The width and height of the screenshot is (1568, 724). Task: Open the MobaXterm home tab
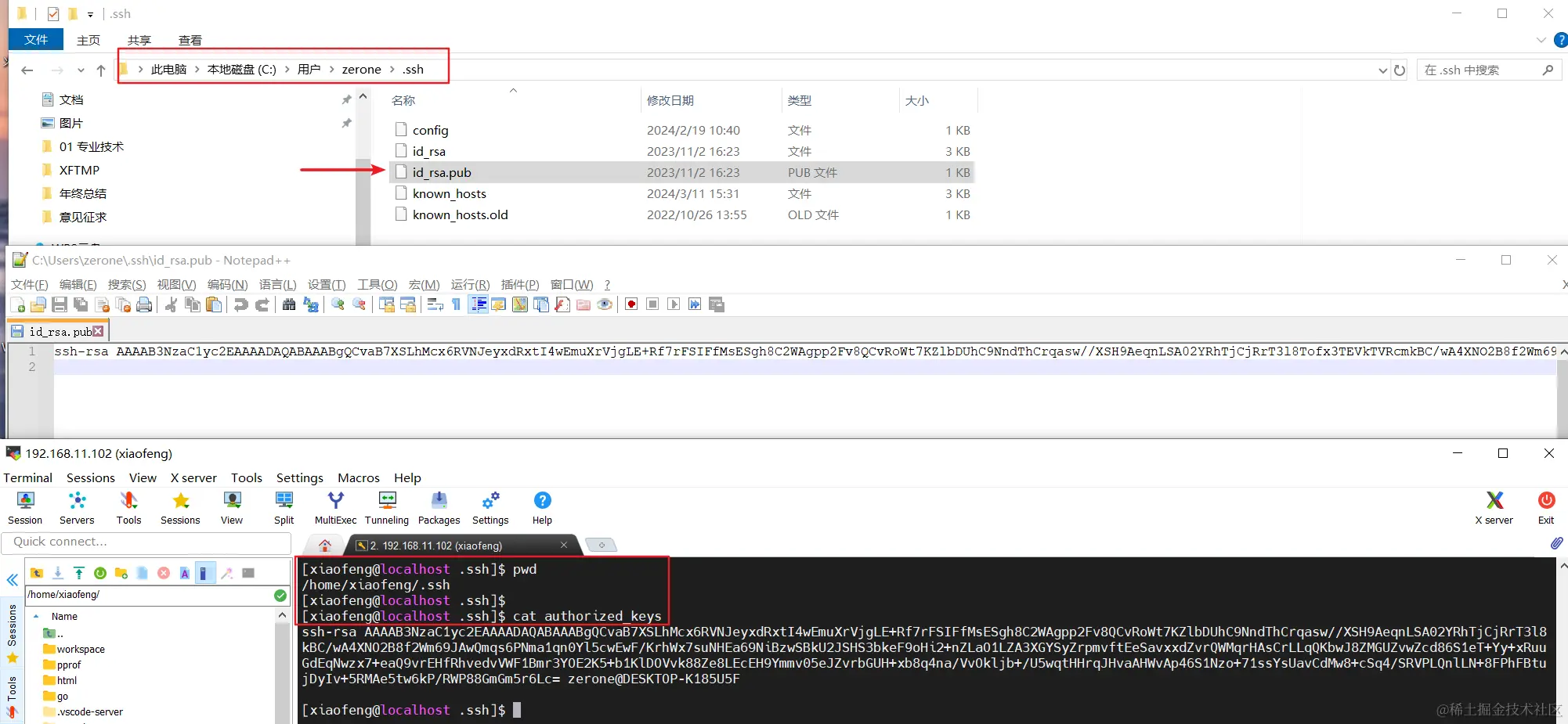pos(325,546)
